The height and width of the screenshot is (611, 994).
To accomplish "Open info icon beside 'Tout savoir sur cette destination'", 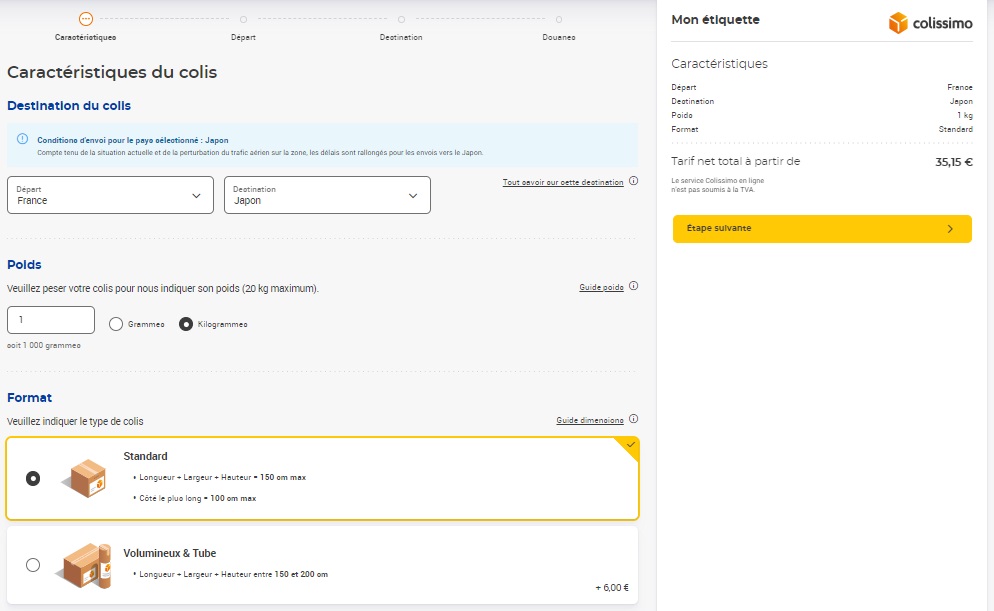I will tap(633, 181).
